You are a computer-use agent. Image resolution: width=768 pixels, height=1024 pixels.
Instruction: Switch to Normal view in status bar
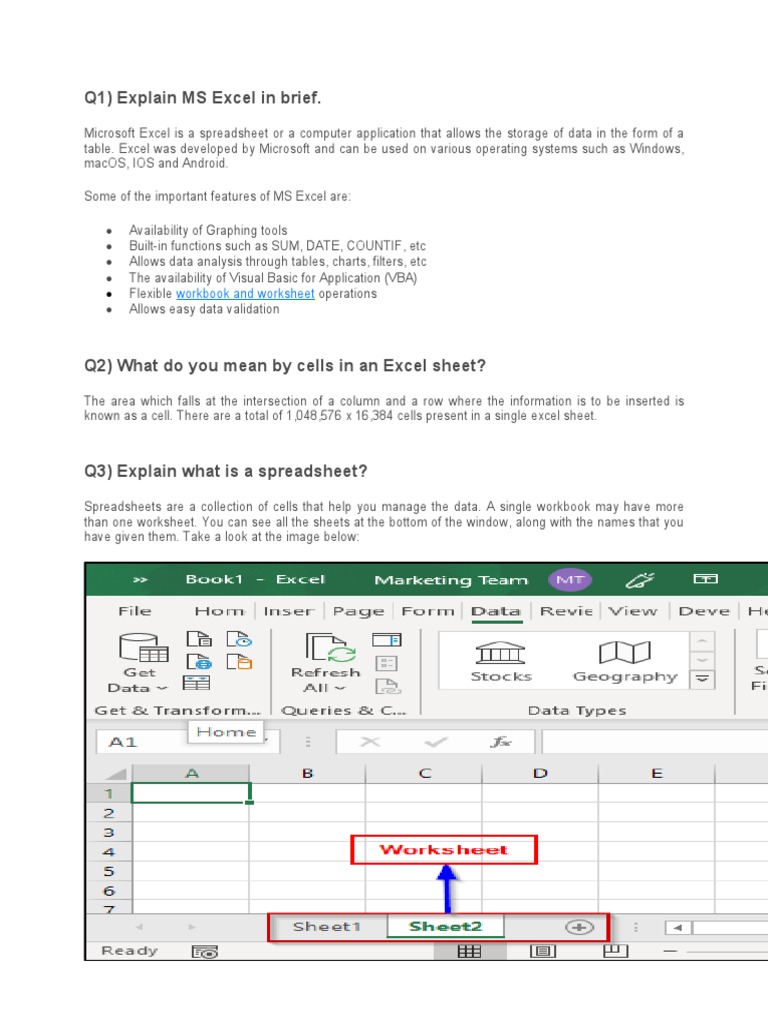click(470, 952)
